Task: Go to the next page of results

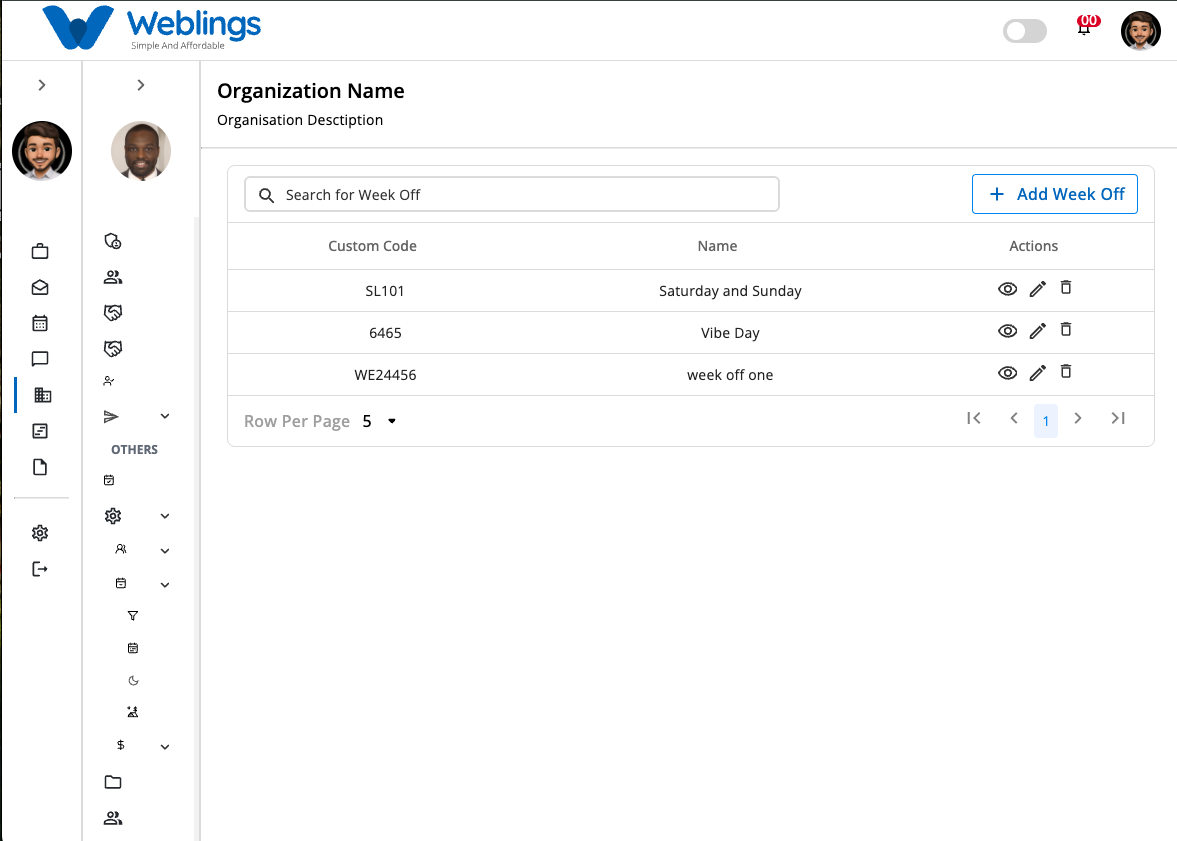Action: point(1078,418)
